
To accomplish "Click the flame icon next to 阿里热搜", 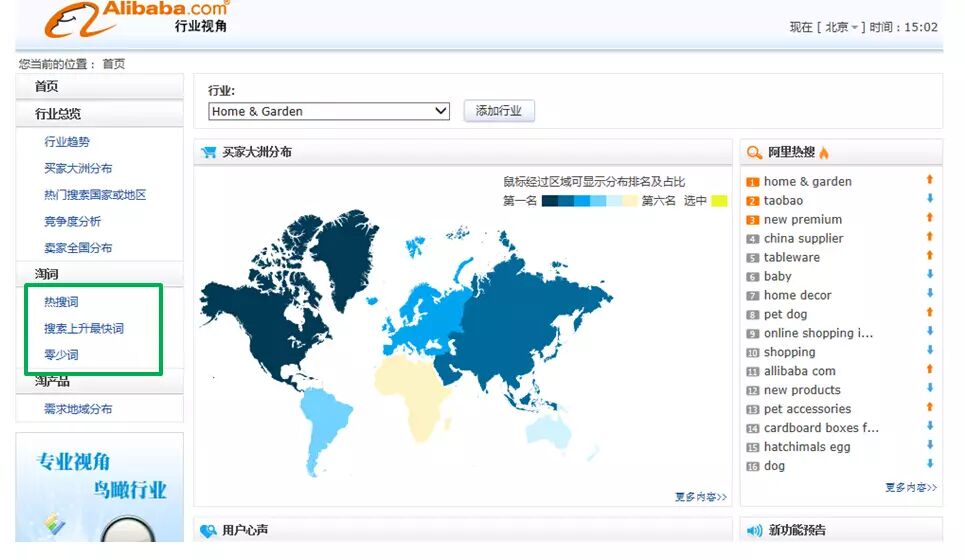I will (824, 152).
